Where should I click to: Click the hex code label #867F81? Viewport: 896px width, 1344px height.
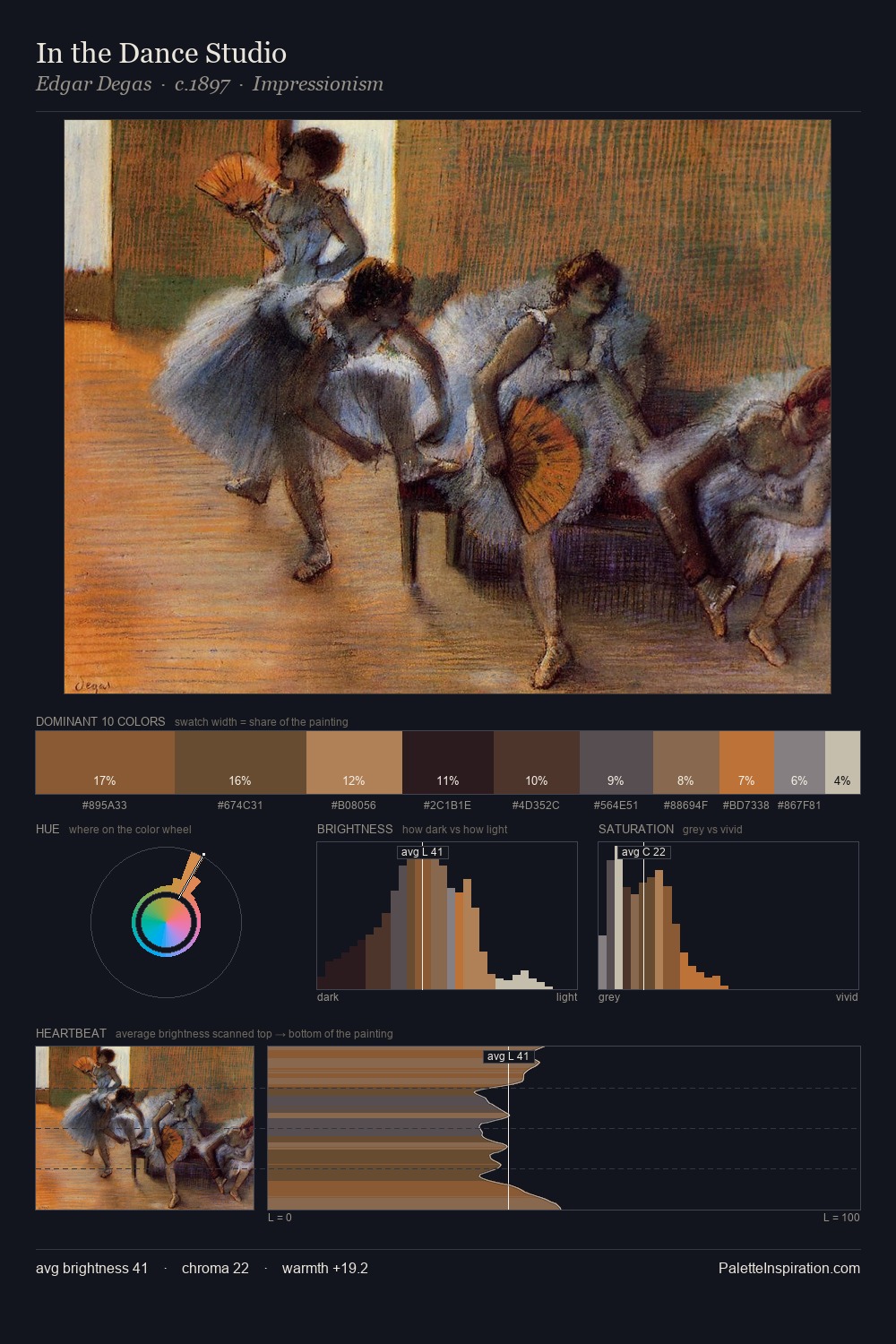799,806
